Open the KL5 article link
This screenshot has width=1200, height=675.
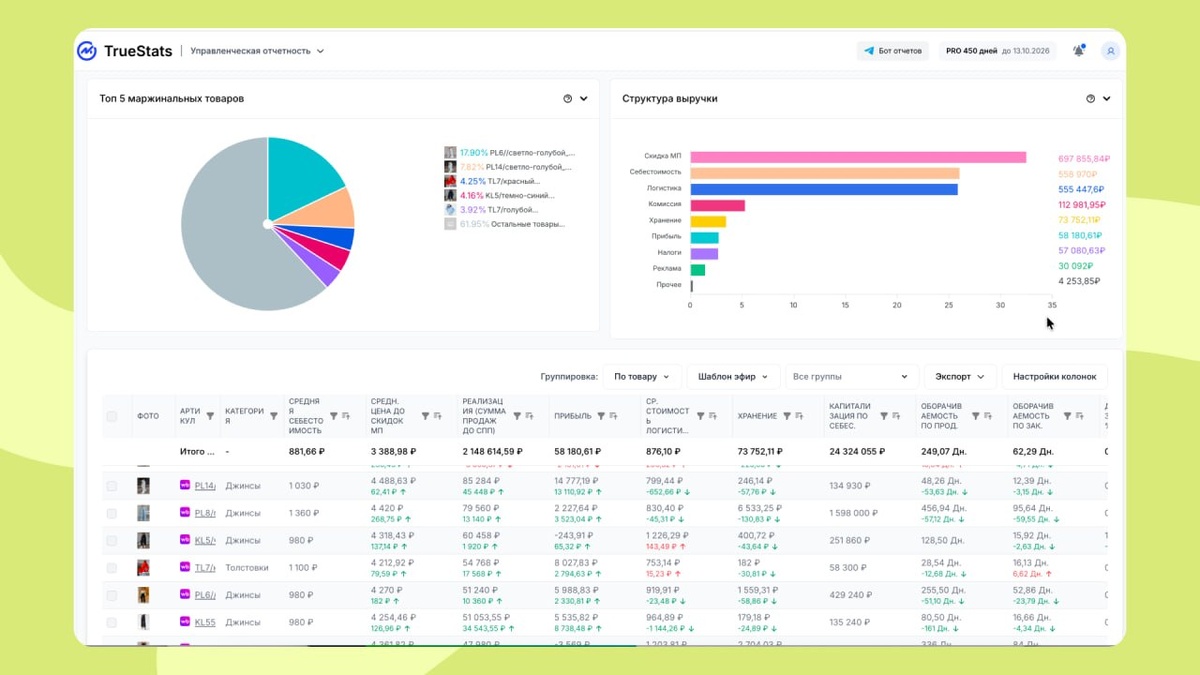204,540
